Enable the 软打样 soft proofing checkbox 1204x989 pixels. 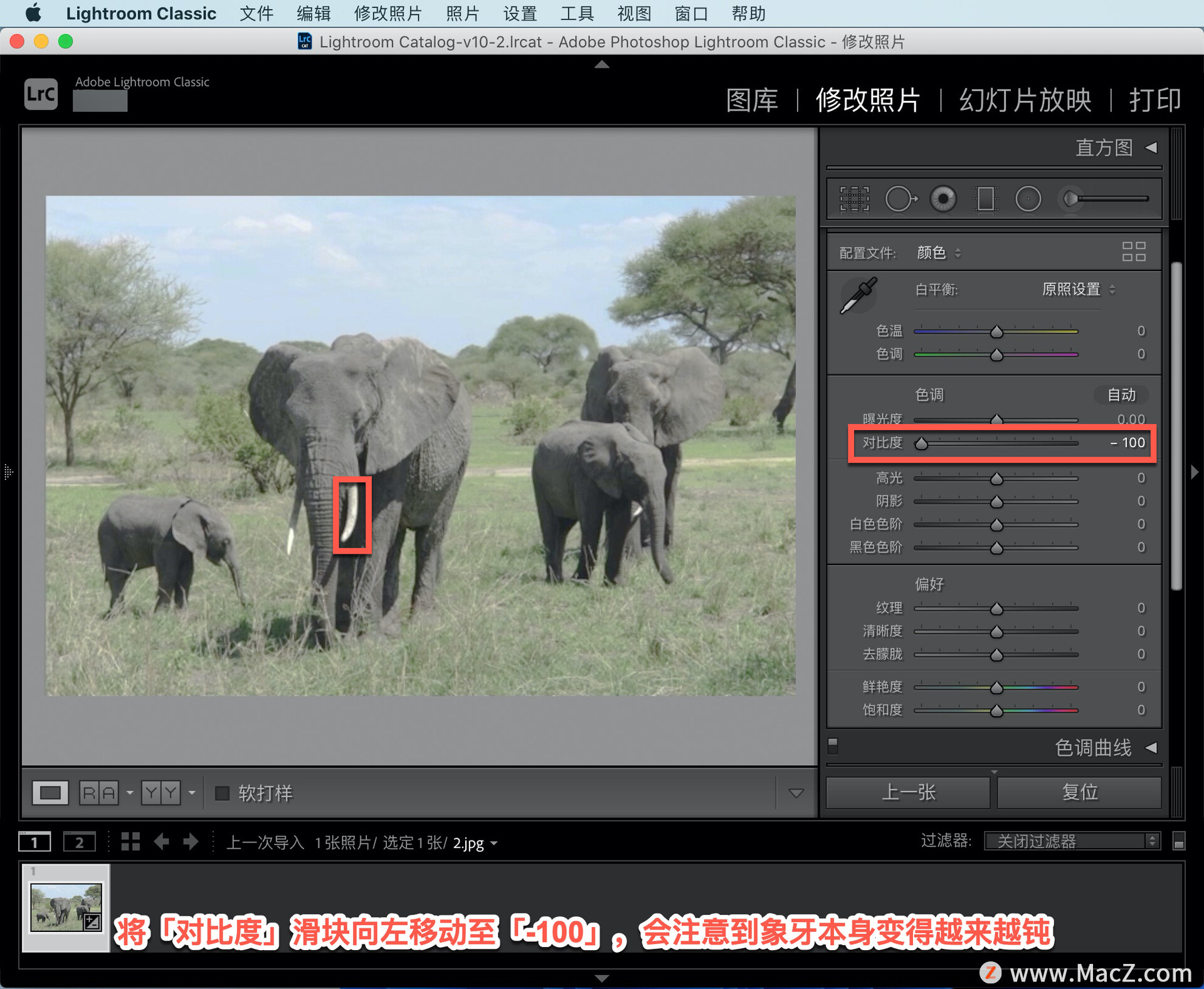coord(222,793)
